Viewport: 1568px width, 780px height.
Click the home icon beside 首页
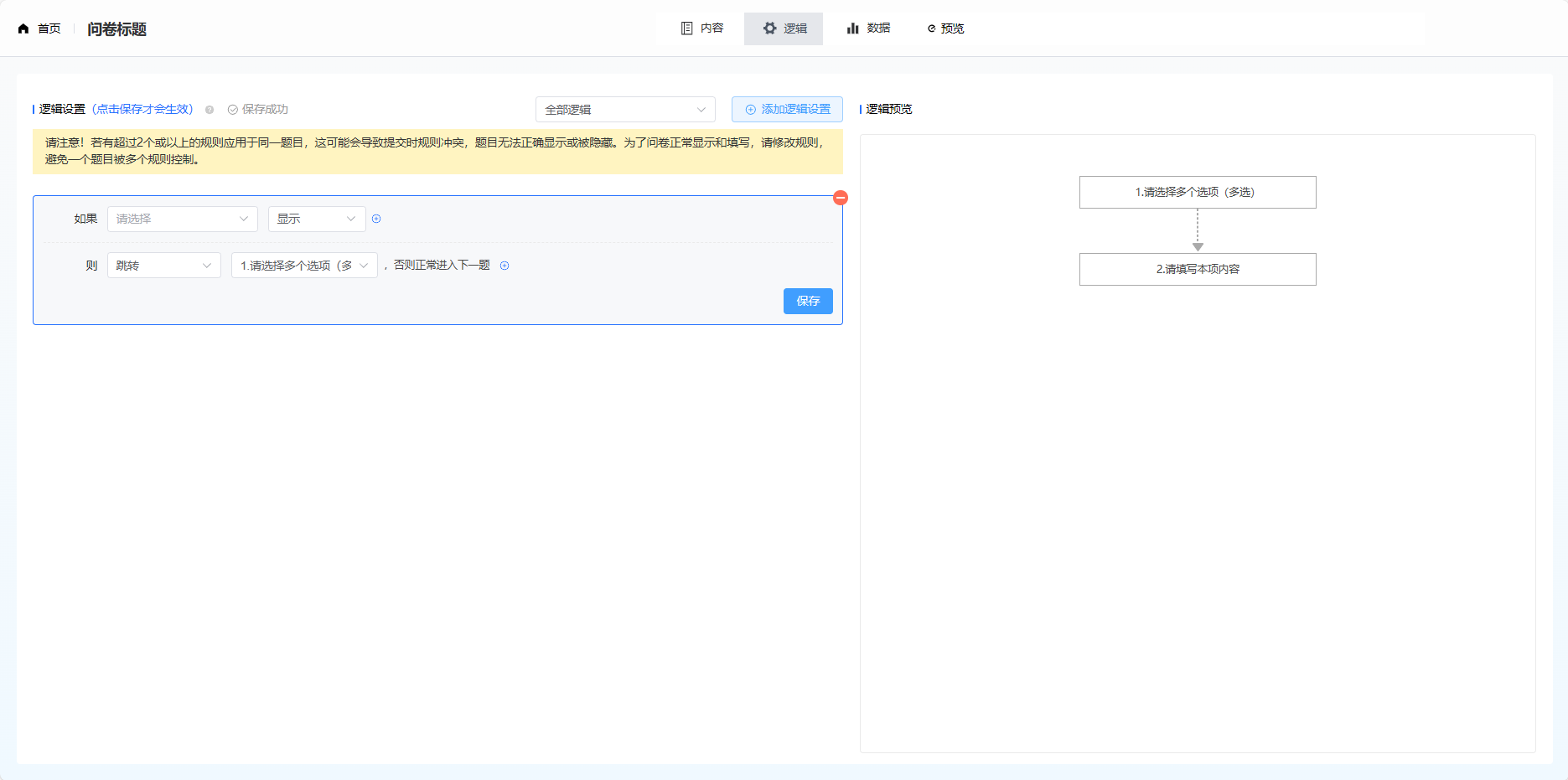click(23, 28)
